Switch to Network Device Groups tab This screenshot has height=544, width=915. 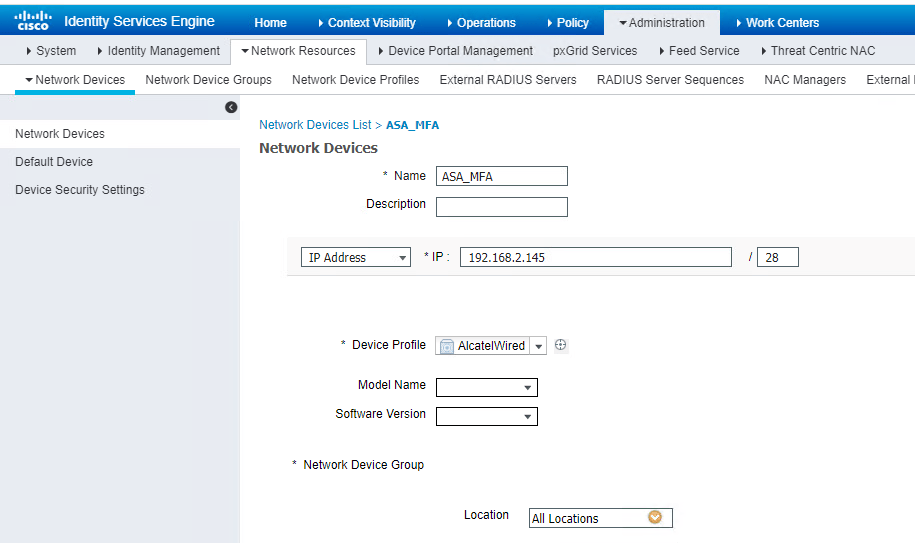pyautogui.click(x=208, y=80)
